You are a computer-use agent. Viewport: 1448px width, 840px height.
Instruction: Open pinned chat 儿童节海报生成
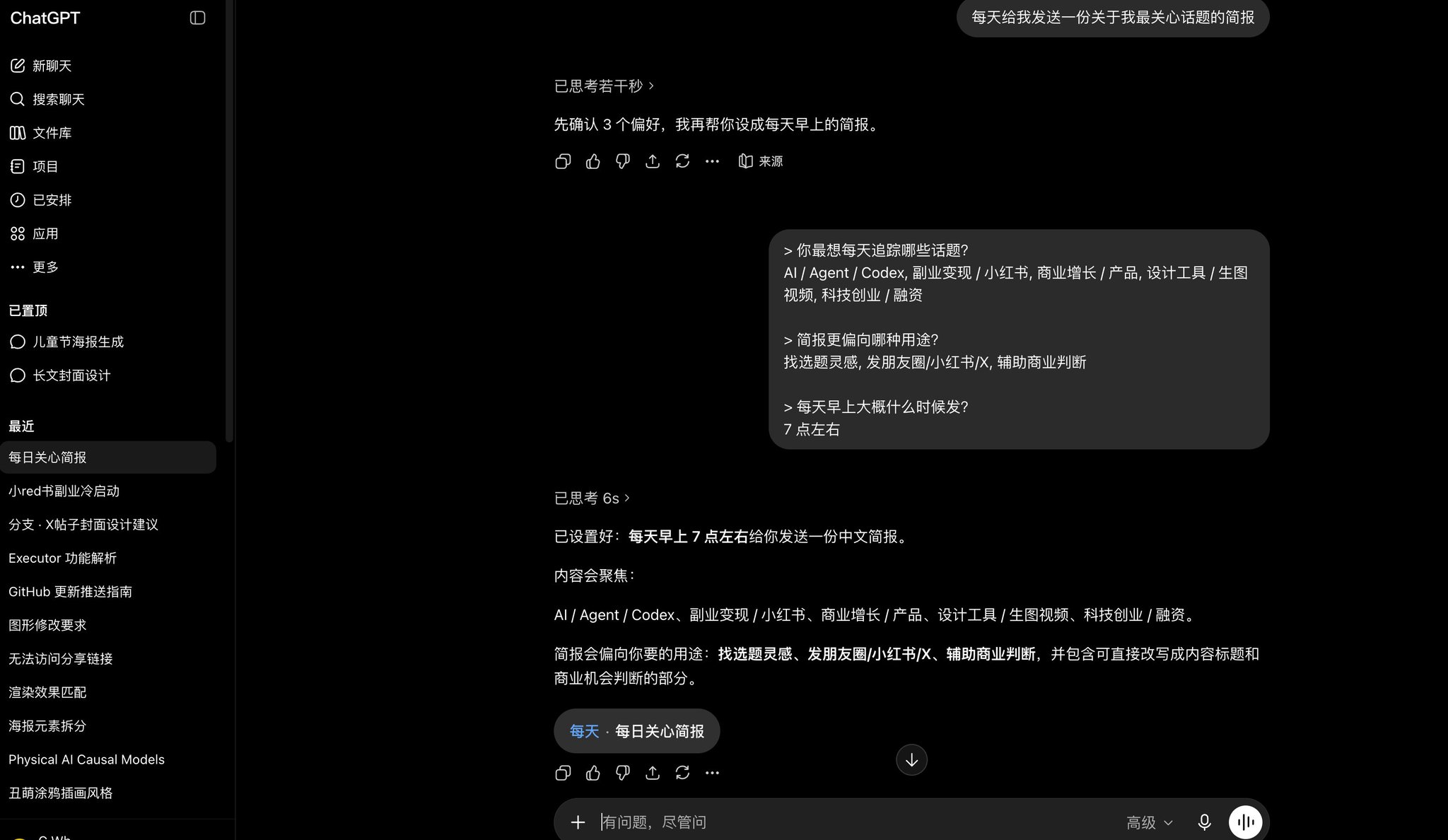tap(67, 342)
